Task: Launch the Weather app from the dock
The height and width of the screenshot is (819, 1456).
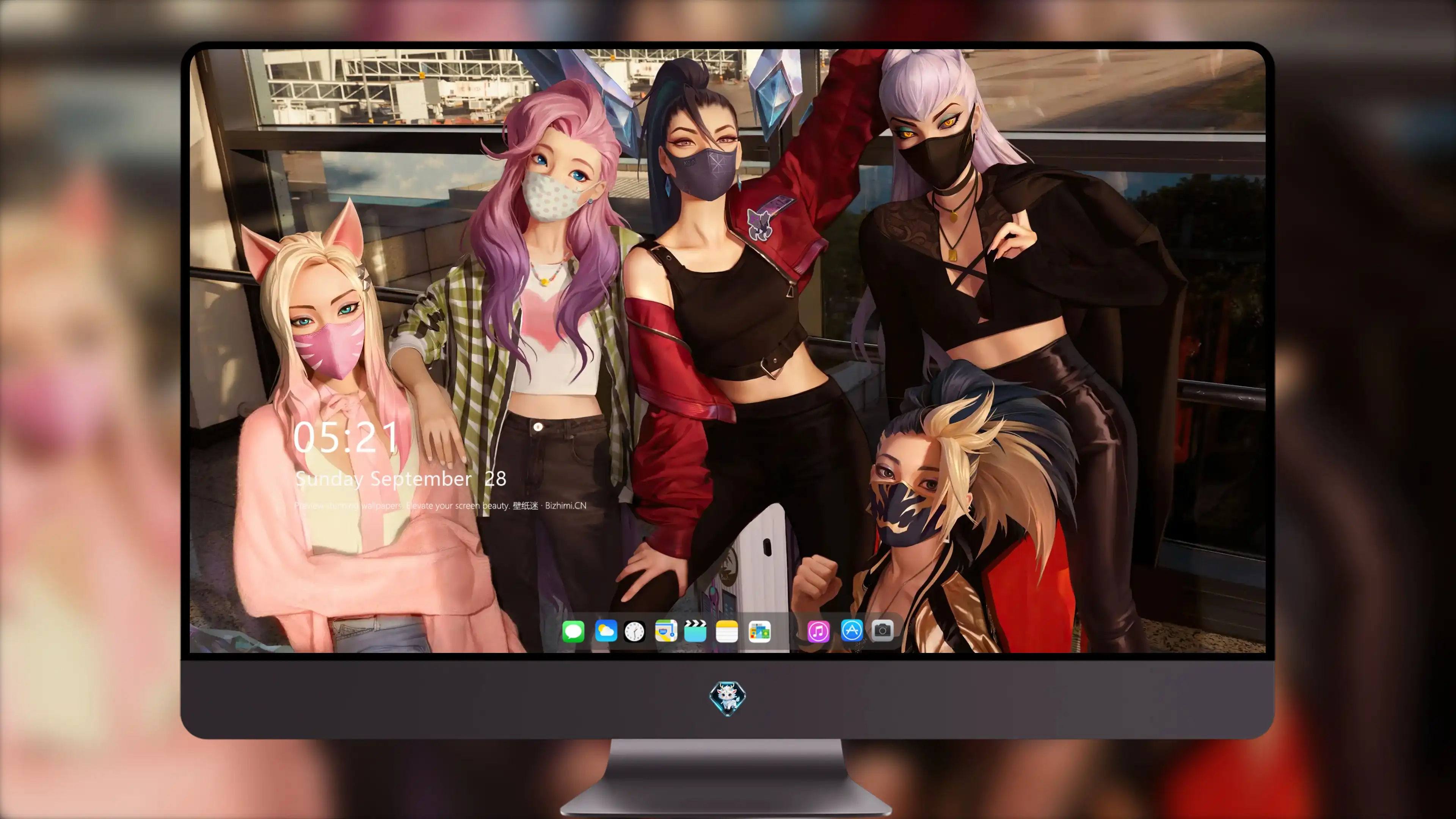Action: pos(606,631)
